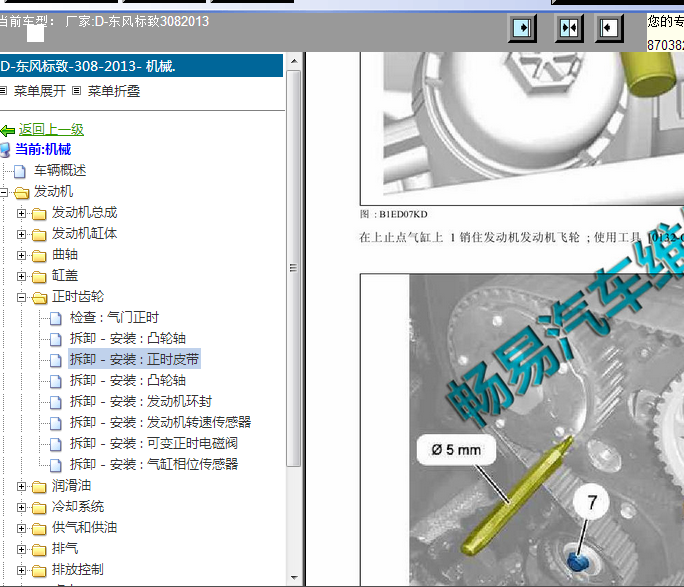
Task: Expand the 冷却系统 tree node
Action: [21, 507]
